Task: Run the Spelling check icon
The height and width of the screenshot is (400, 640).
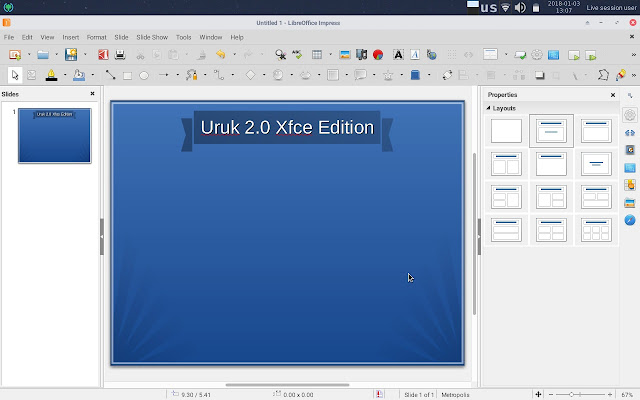Action: point(297,55)
